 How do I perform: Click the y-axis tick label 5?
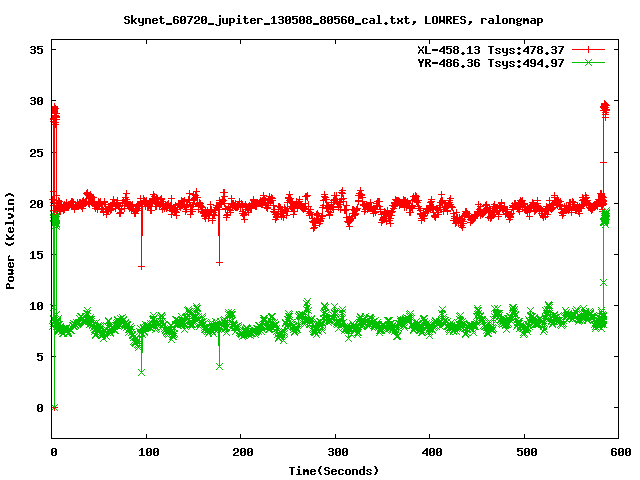click(x=40, y=357)
